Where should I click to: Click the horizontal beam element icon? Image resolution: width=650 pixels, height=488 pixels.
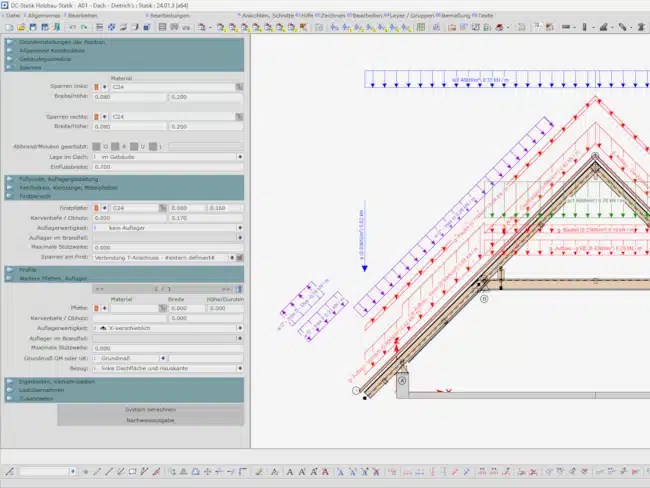(566, 27)
